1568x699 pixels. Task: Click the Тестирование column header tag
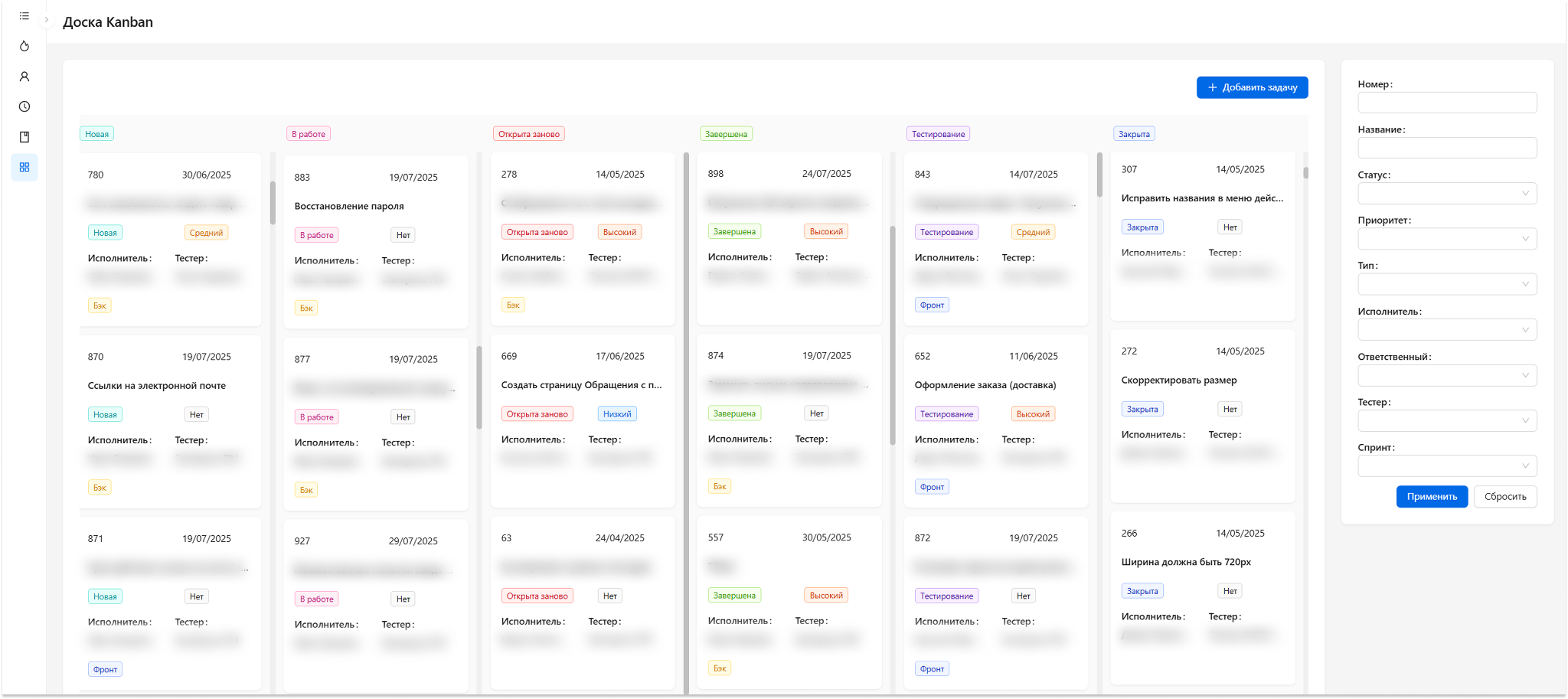[x=938, y=134]
